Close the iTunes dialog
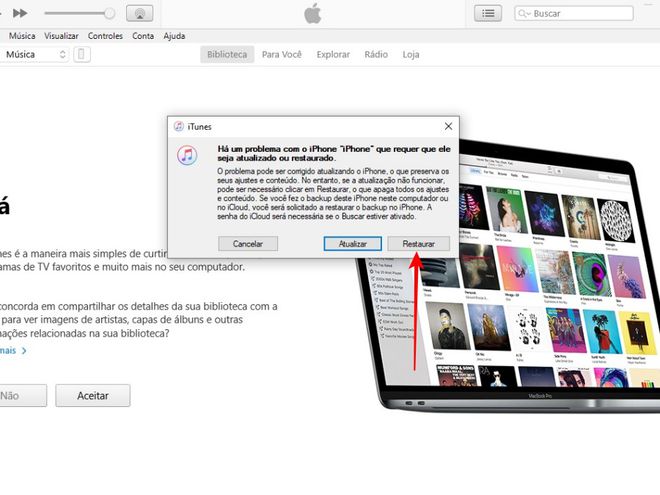 click(x=449, y=126)
